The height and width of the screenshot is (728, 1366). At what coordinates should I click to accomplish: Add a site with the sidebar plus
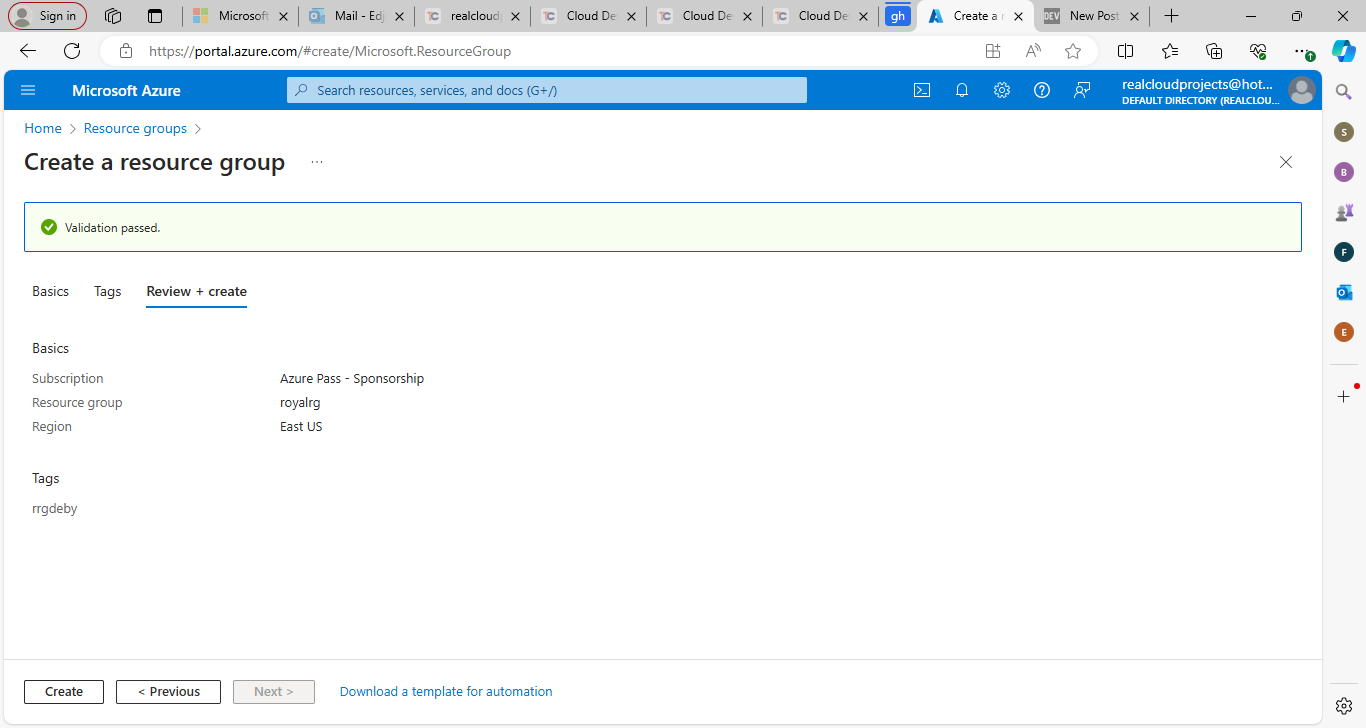pos(1344,396)
